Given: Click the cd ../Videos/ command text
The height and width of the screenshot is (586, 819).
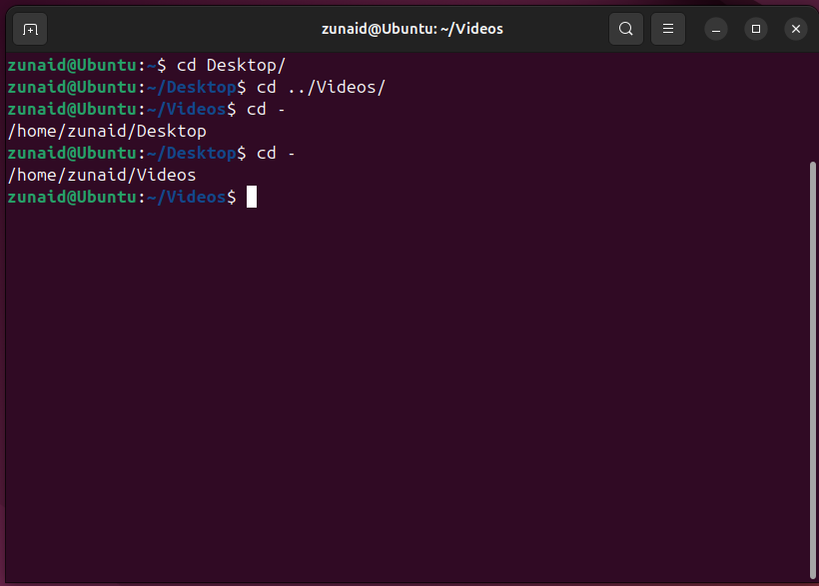Looking at the screenshot, I should [x=321, y=87].
